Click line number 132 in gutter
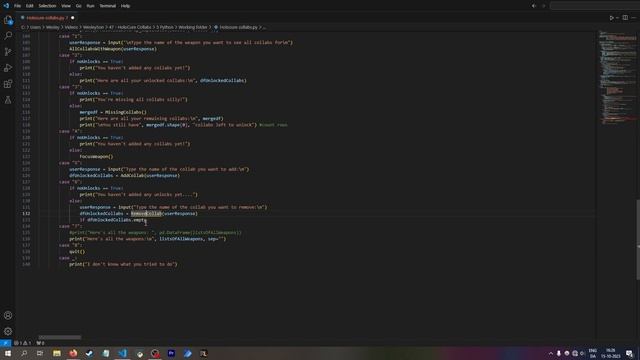 pos(26,213)
